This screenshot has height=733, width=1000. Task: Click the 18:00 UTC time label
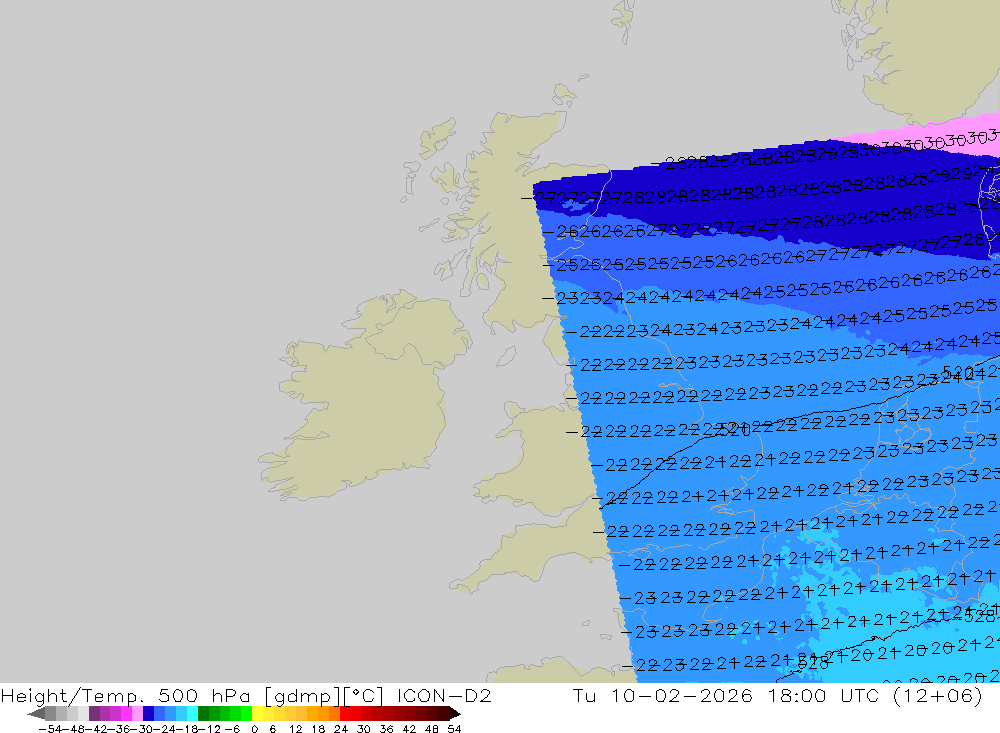click(823, 695)
